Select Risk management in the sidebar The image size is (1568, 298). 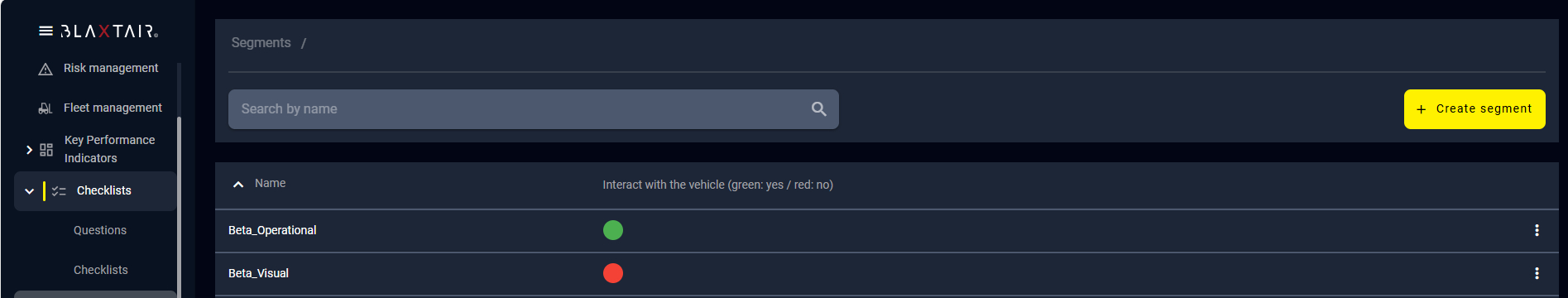(111, 68)
